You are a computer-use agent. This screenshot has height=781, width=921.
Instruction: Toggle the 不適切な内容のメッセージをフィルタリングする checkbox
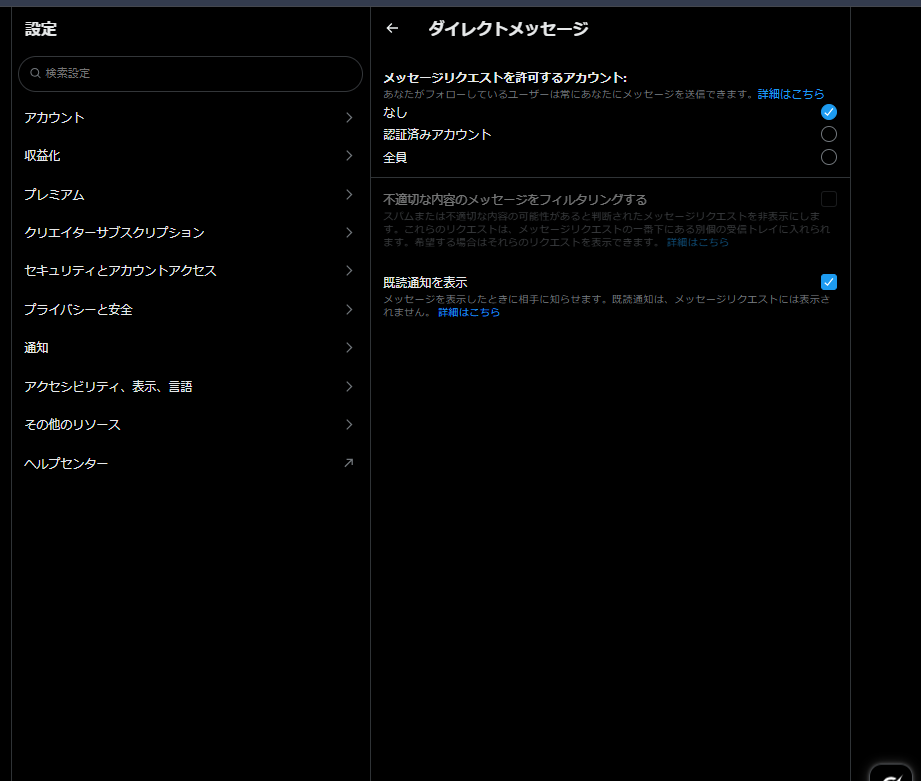tap(828, 199)
